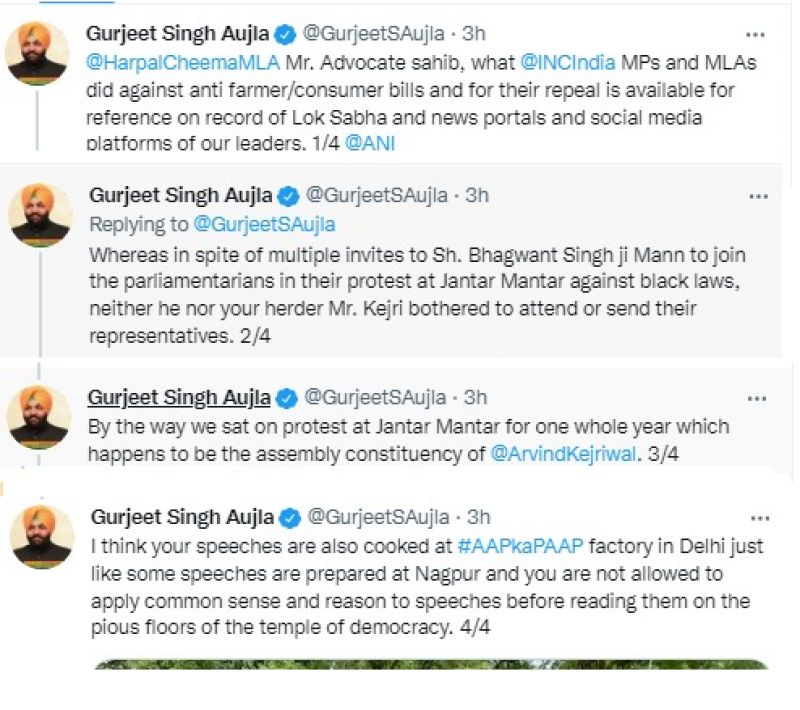This screenshot has width=800, height=710.
Task: Visit the @ArvindKejriwal profile mention
Action: point(563,454)
